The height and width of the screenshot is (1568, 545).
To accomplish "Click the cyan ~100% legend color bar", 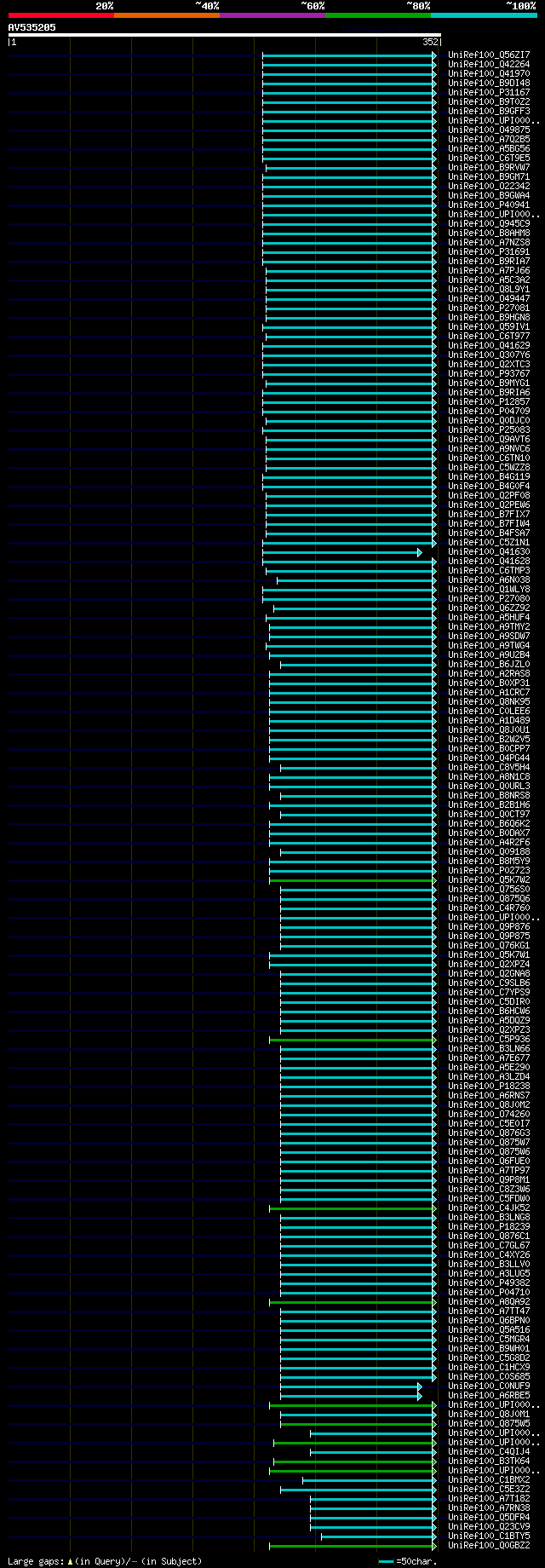I will tap(483, 15).
